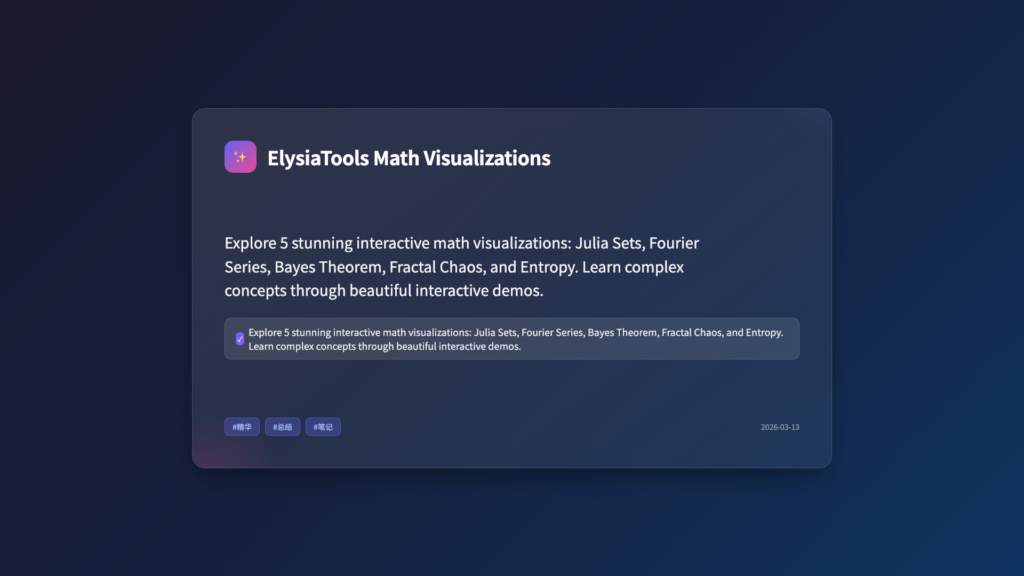Click the smaller summary text inside the checkbox box
The width and height of the screenshot is (1024, 576).
pyautogui.click(x=516, y=339)
